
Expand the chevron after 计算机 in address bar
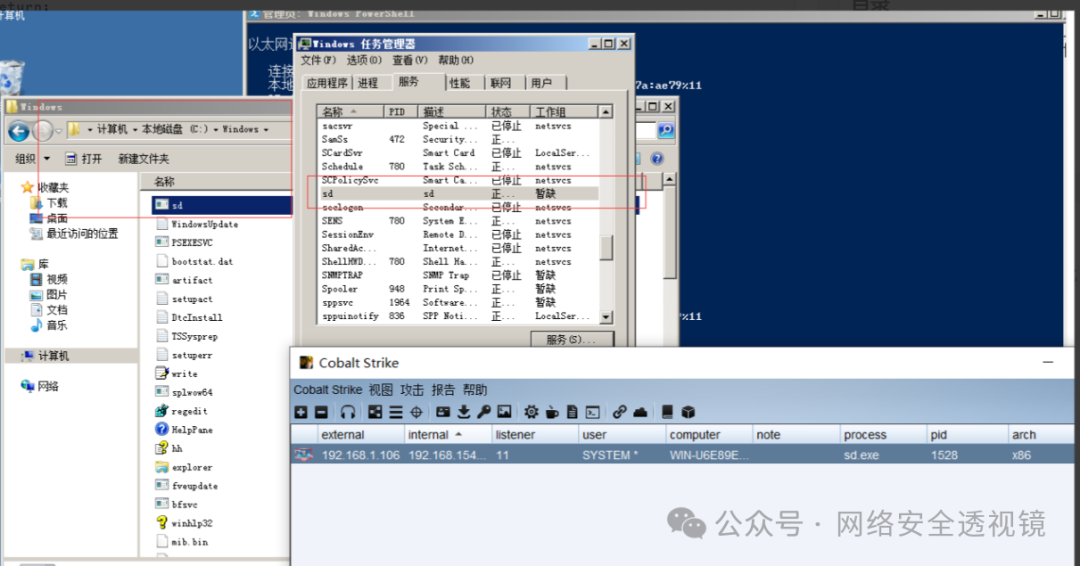135,129
